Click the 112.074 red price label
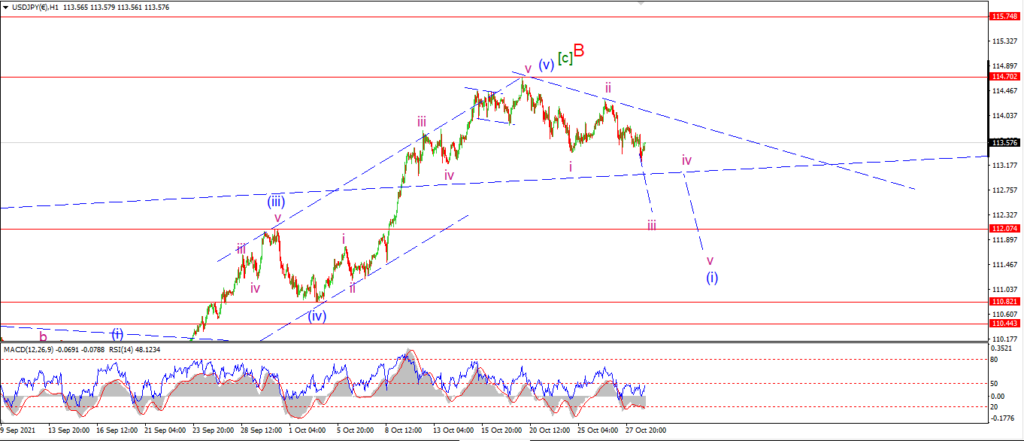The height and width of the screenshot is (441, 1024). (1004, 229)
